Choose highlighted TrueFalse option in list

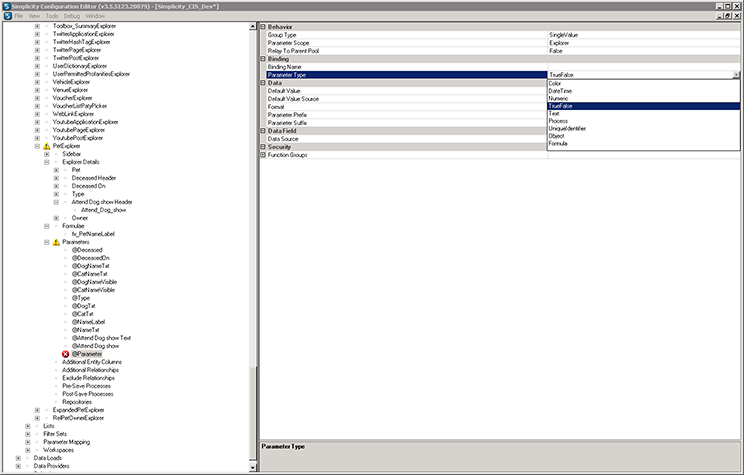643,106
